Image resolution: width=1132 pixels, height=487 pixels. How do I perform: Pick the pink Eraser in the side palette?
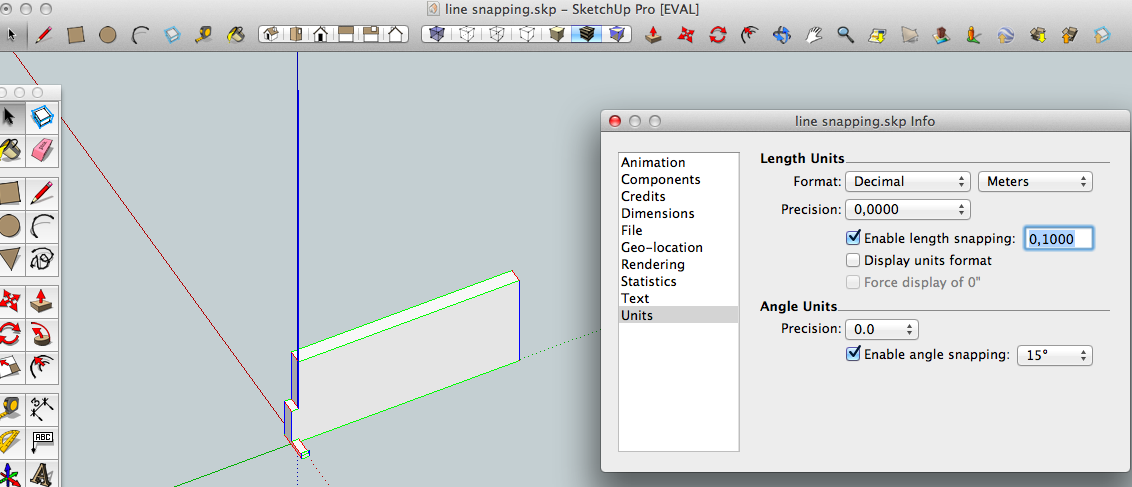point(41,150)
